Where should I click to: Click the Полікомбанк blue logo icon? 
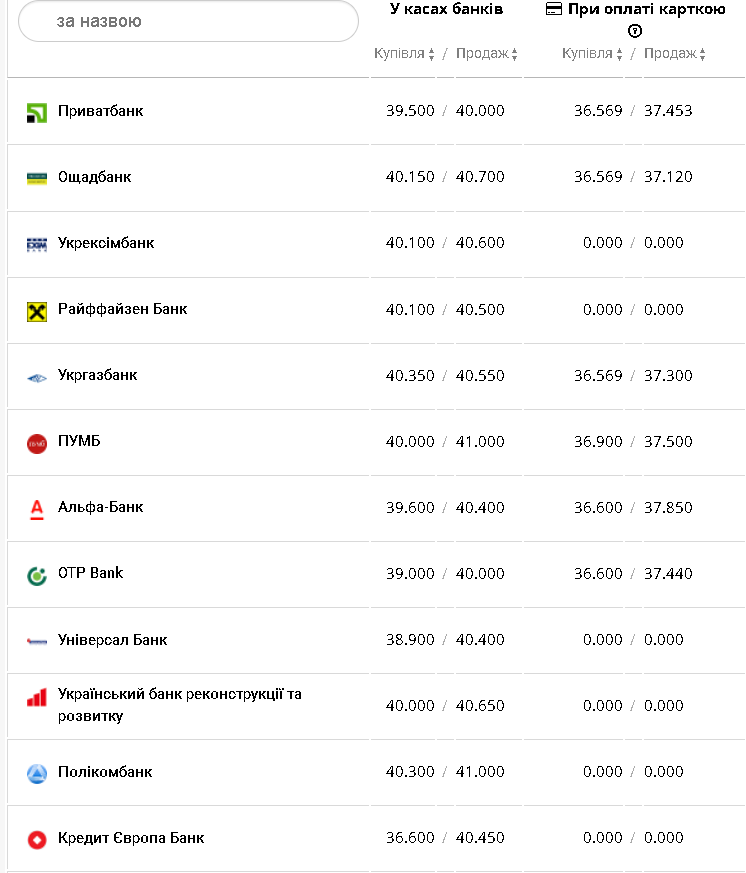coord(37,773)
